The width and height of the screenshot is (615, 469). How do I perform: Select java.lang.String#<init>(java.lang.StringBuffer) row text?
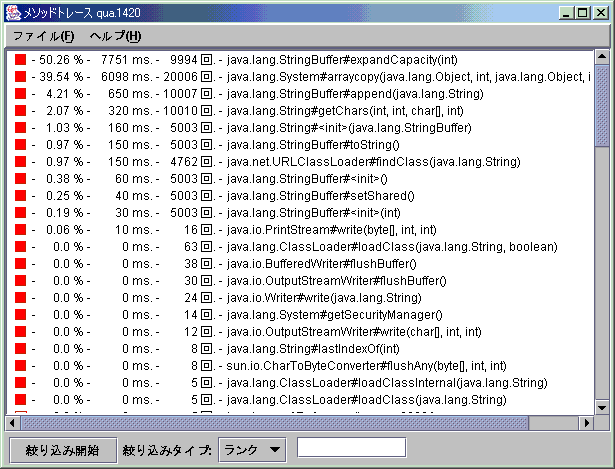[x=349, y=128]
